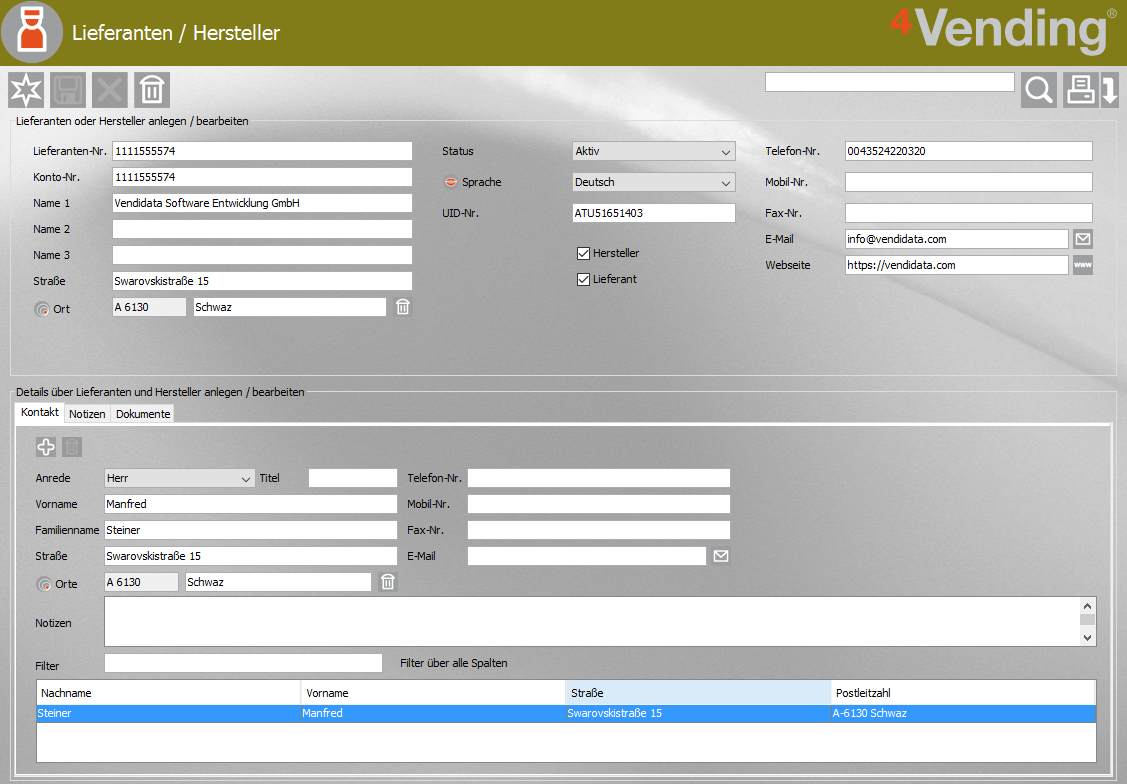The width and height of the screenshot is (1127, 784).
Task: Add contact with the plus icon
Action: [x=46, y=447]
